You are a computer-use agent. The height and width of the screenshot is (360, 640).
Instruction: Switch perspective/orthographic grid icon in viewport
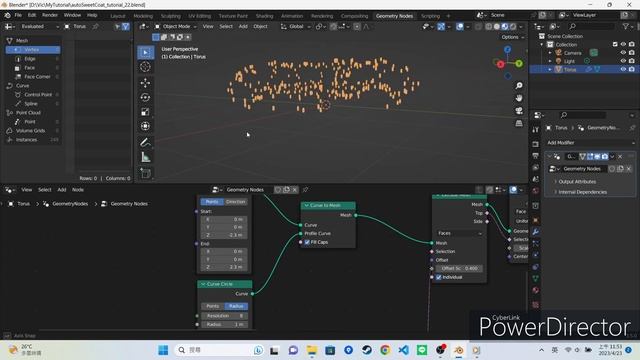(x=519, y=123)
